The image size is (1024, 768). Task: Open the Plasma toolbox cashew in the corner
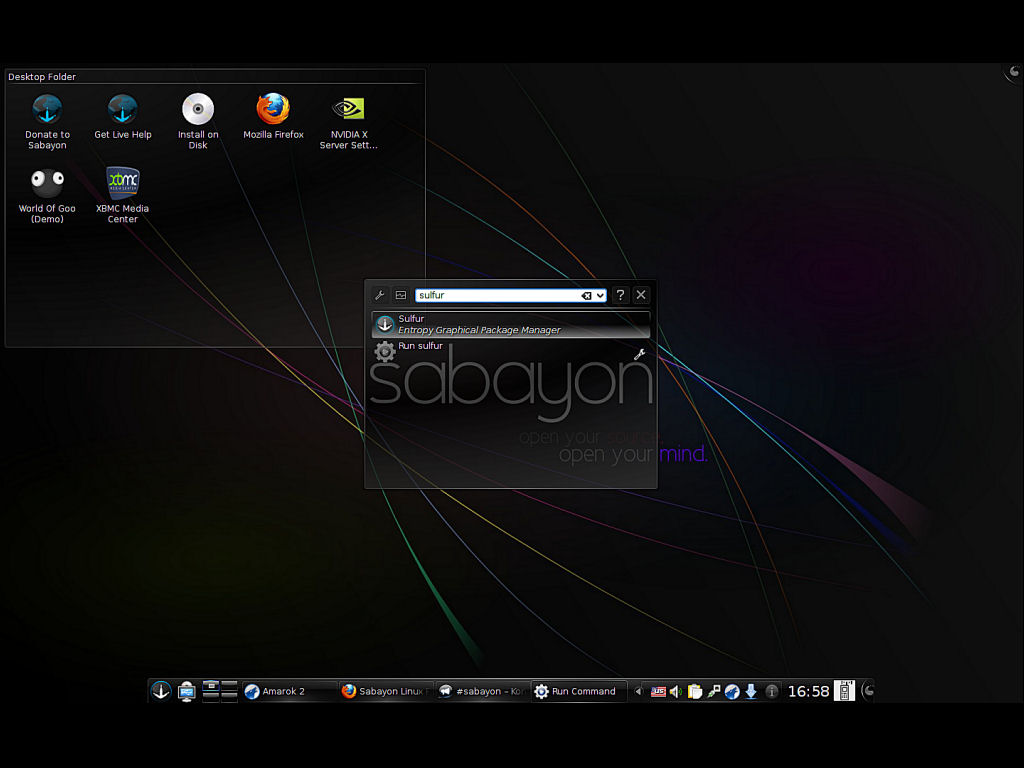click(1012, 72)
